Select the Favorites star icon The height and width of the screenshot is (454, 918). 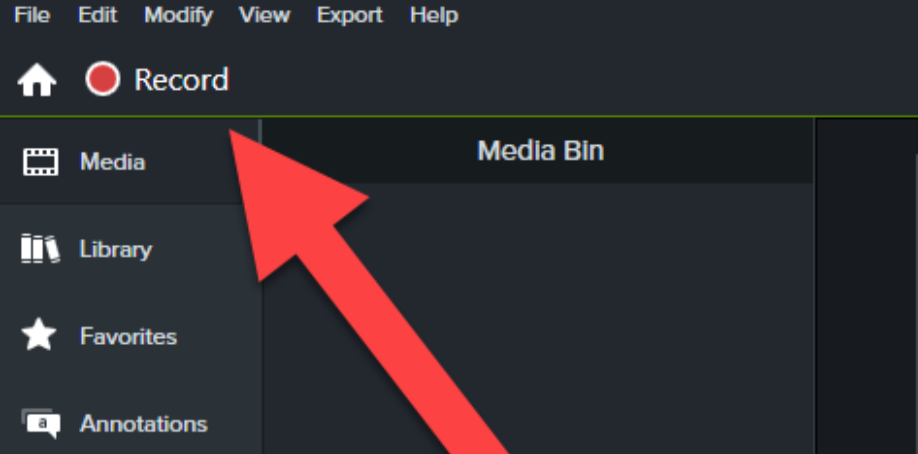coord(39,335)
